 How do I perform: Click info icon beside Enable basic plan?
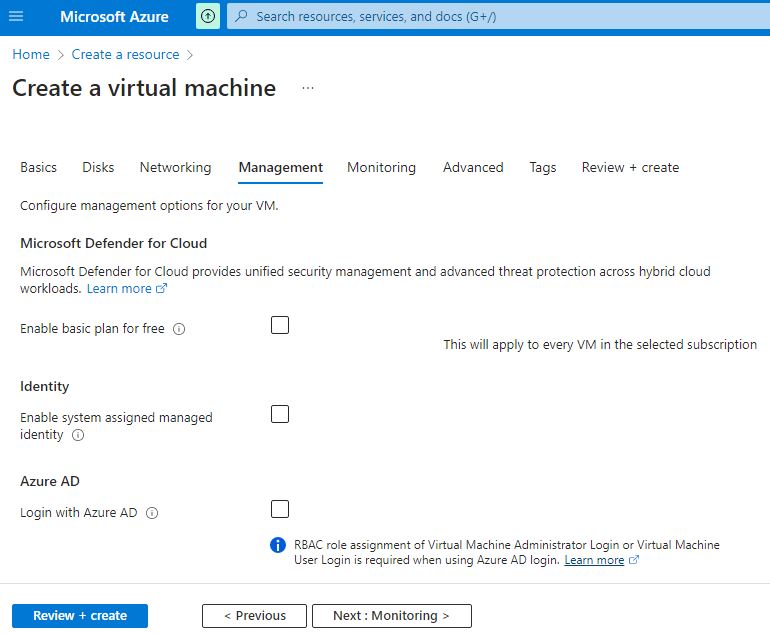179,329
